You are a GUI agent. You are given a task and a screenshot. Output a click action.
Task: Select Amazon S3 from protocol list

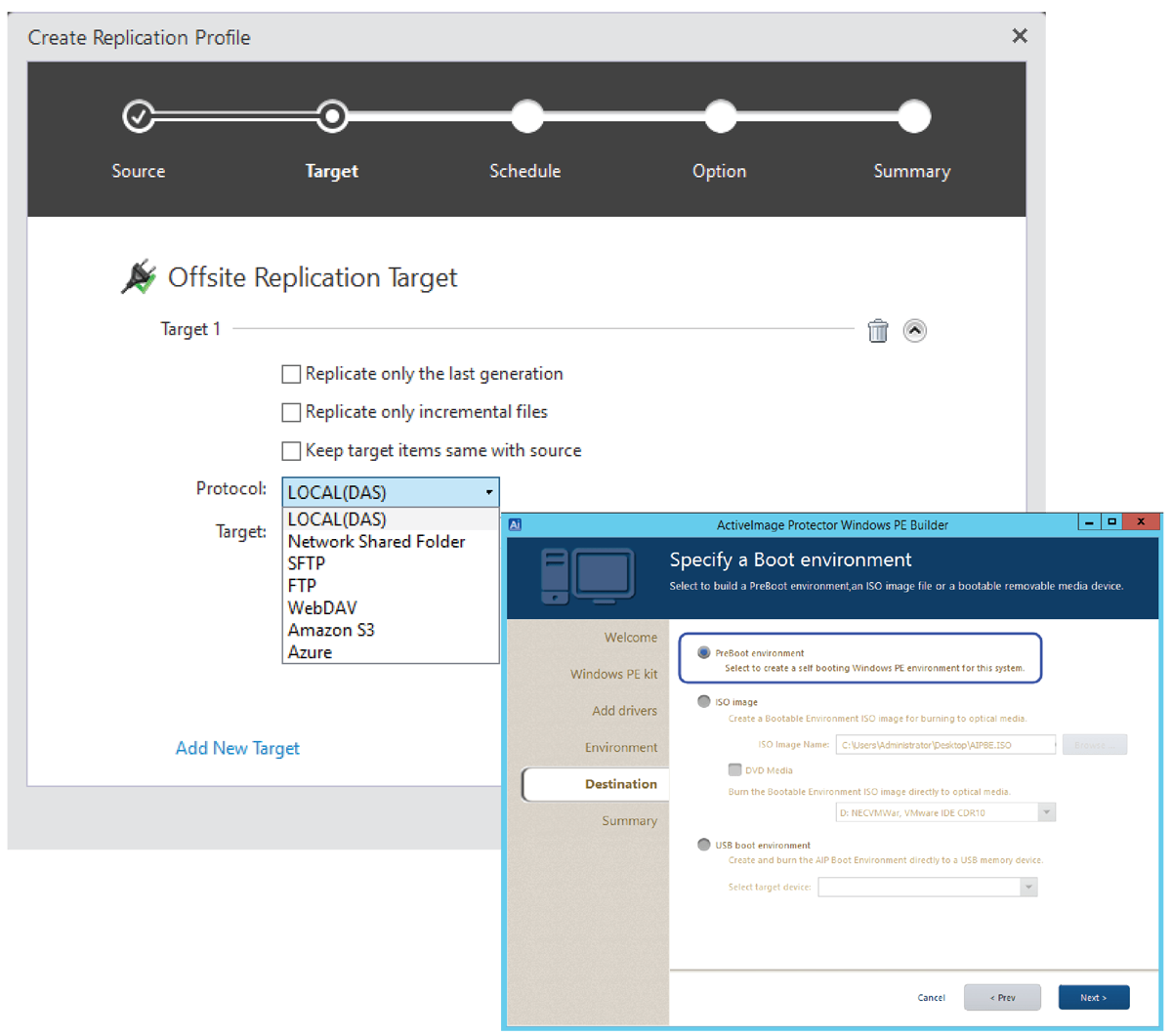[x=331, y=630]
